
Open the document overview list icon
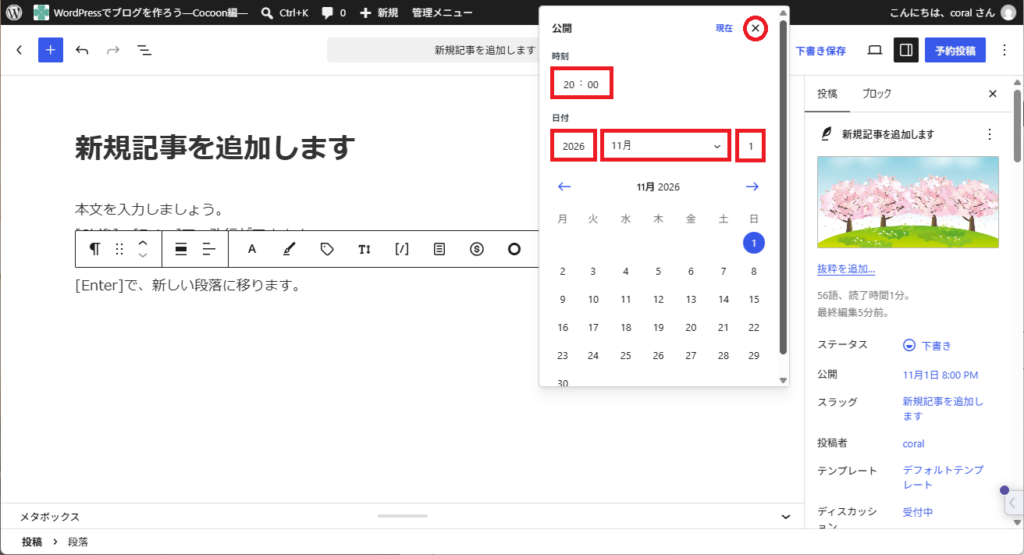click(144, 50)
